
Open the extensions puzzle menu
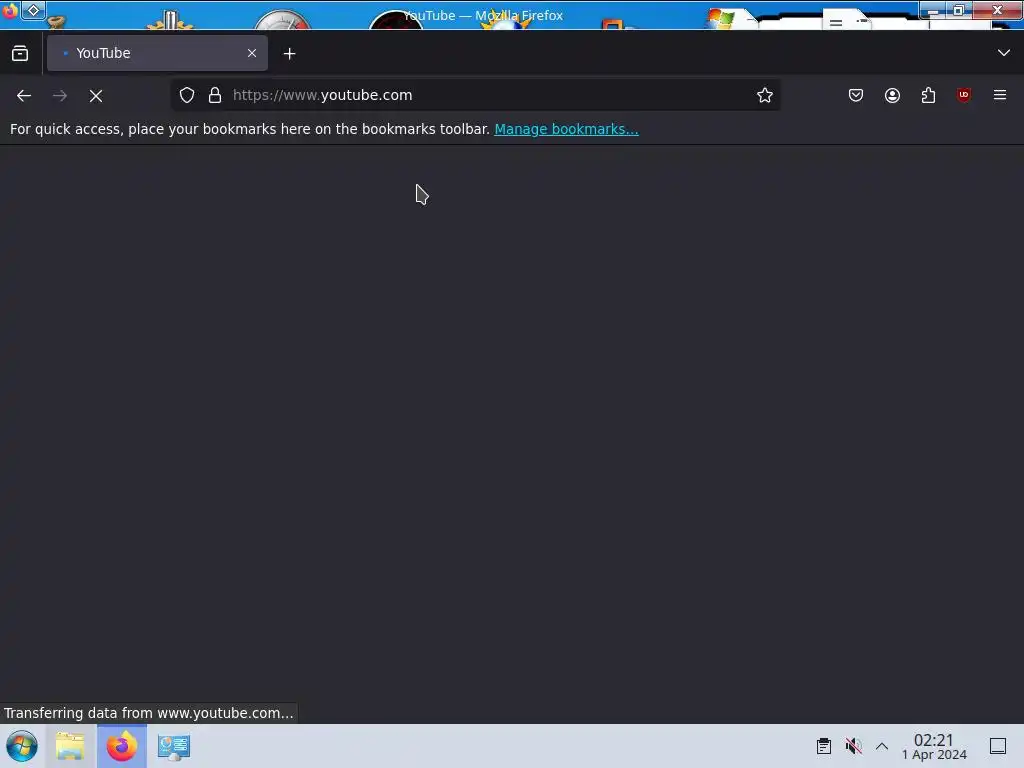pyautogui.click(x=928, y=95)
